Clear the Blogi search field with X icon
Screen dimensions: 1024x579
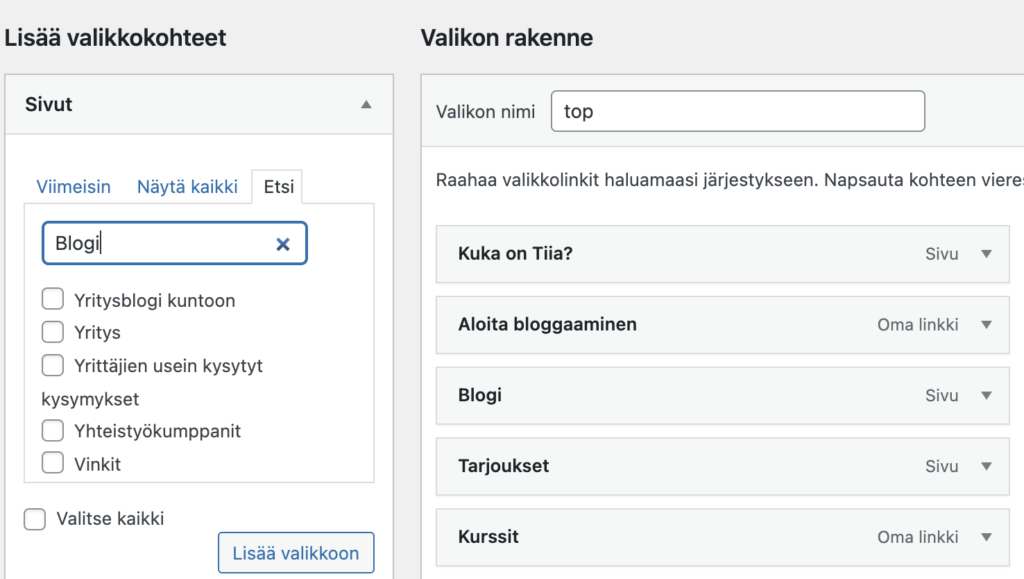283,244
